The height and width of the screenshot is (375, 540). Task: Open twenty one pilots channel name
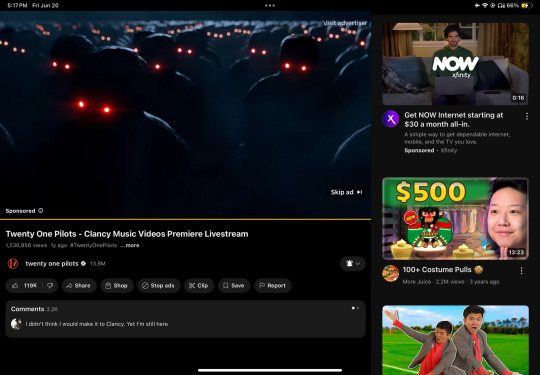[52, 263]
